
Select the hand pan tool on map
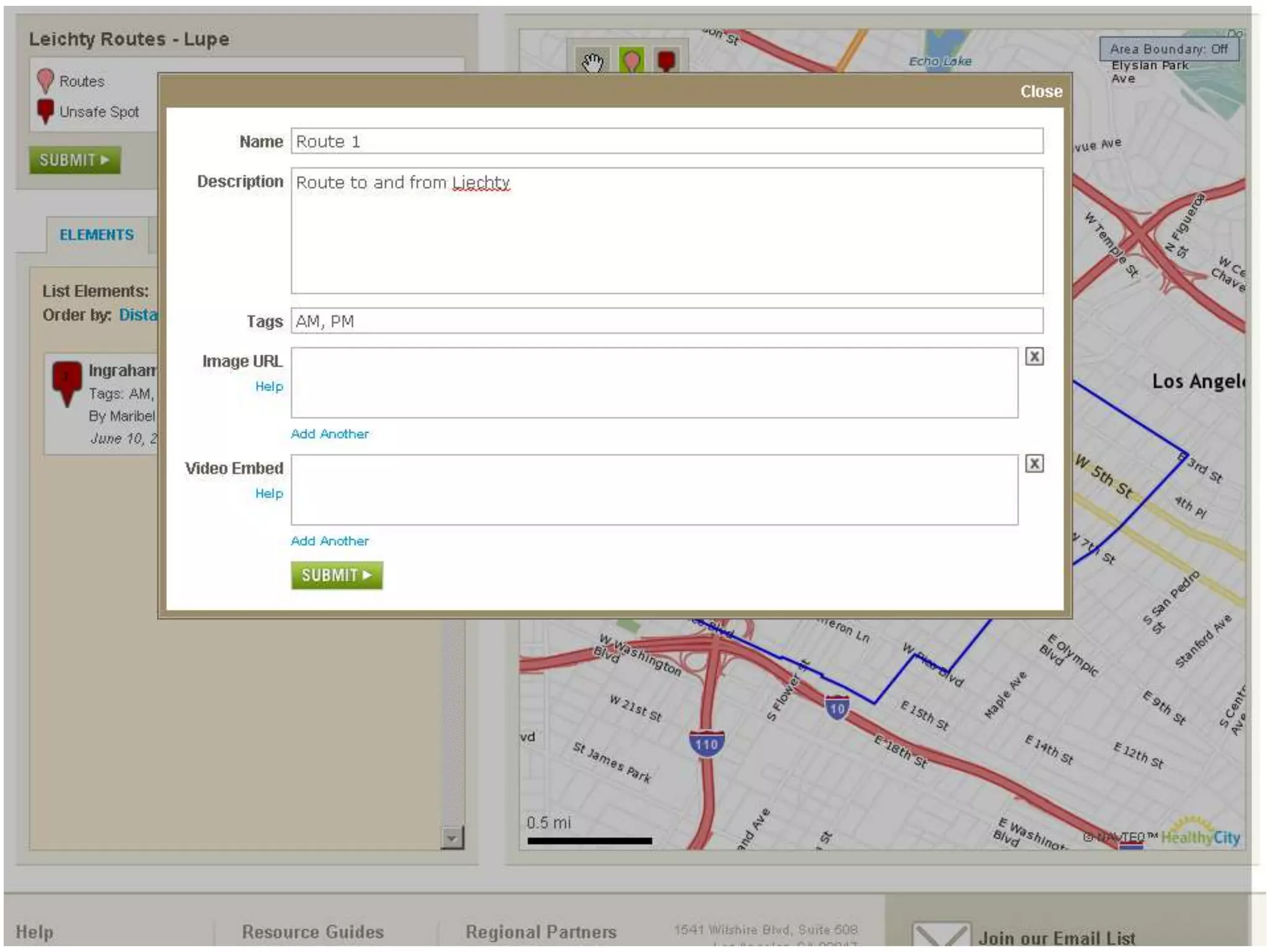[593, 61]
